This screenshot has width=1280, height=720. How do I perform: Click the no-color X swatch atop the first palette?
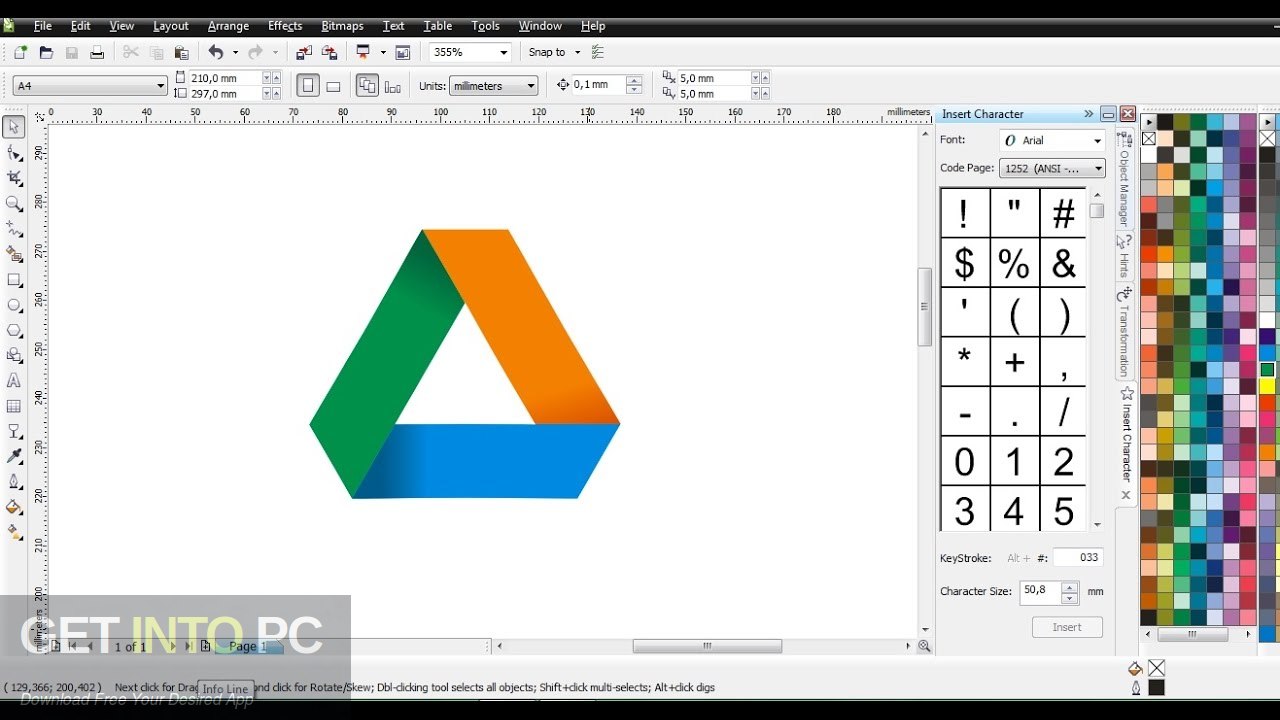click(x=1149, y=139)
